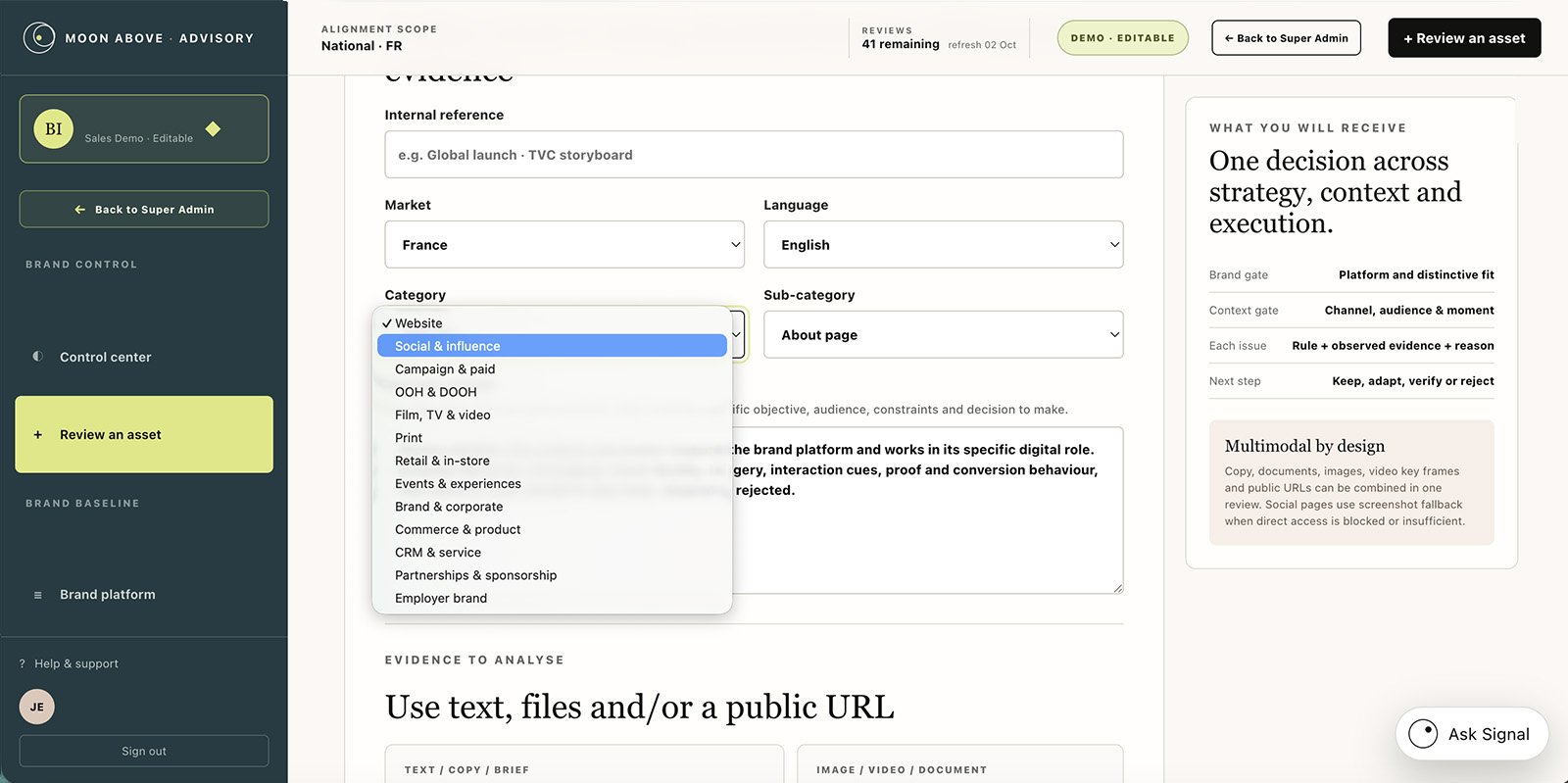This screenshot has width=1568, height=783.
Task: Pick Events & experiences category
Action: [x=552, y=484]
